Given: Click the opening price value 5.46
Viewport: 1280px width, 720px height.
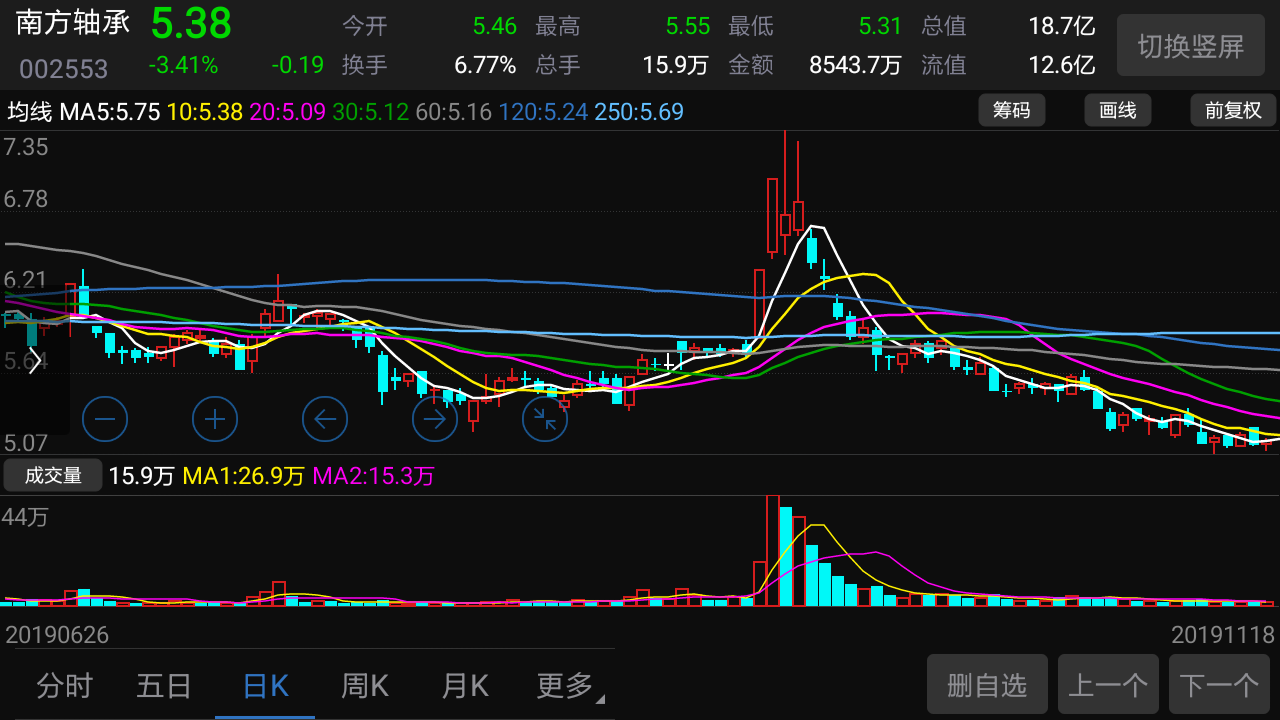Looking at the screenshot, I should 495,26.
